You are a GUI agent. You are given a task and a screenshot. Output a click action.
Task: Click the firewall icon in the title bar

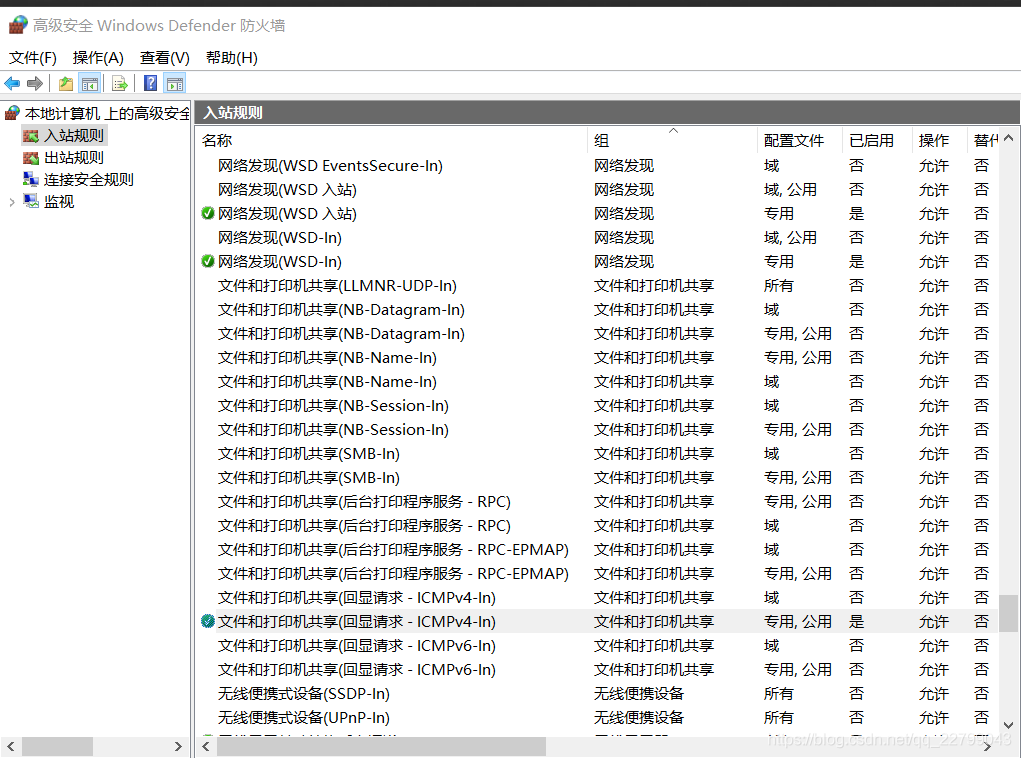[x=18, y=25]
